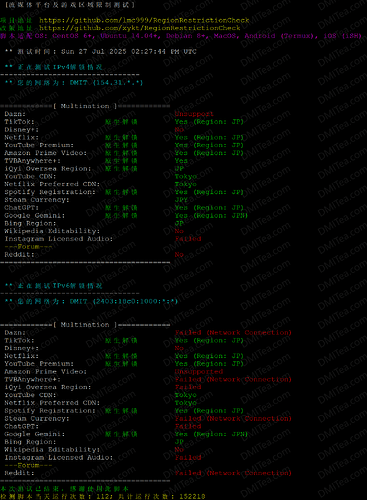The height and width of the screenshot is (500, 367).
Task: Click "Netflix Preferred CDN:" label in IPv6 results
Action: tap(52, 403)
